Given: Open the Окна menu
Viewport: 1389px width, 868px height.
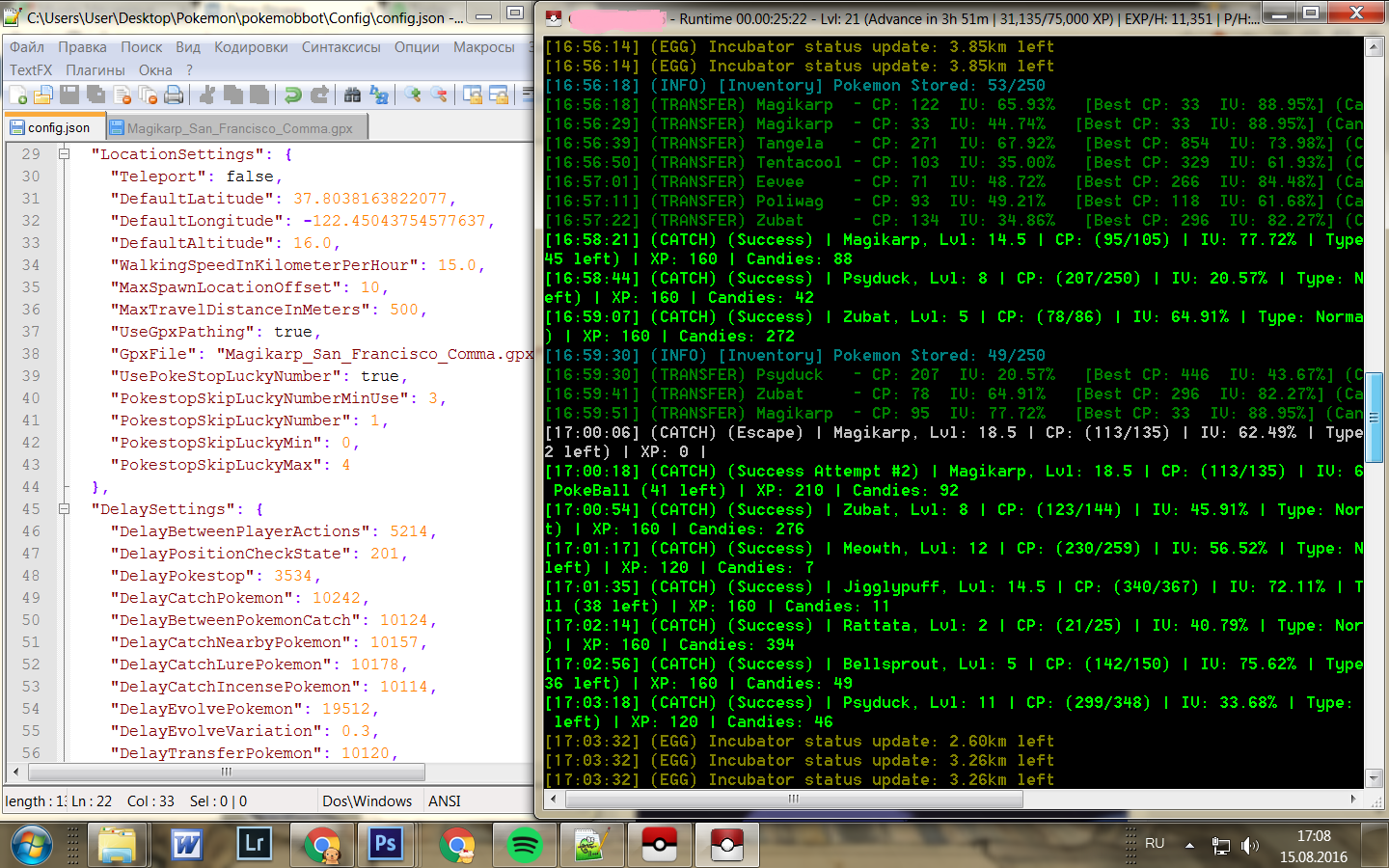Looking at the screenshot, I should pyautogui.click(x=155, y=70).
